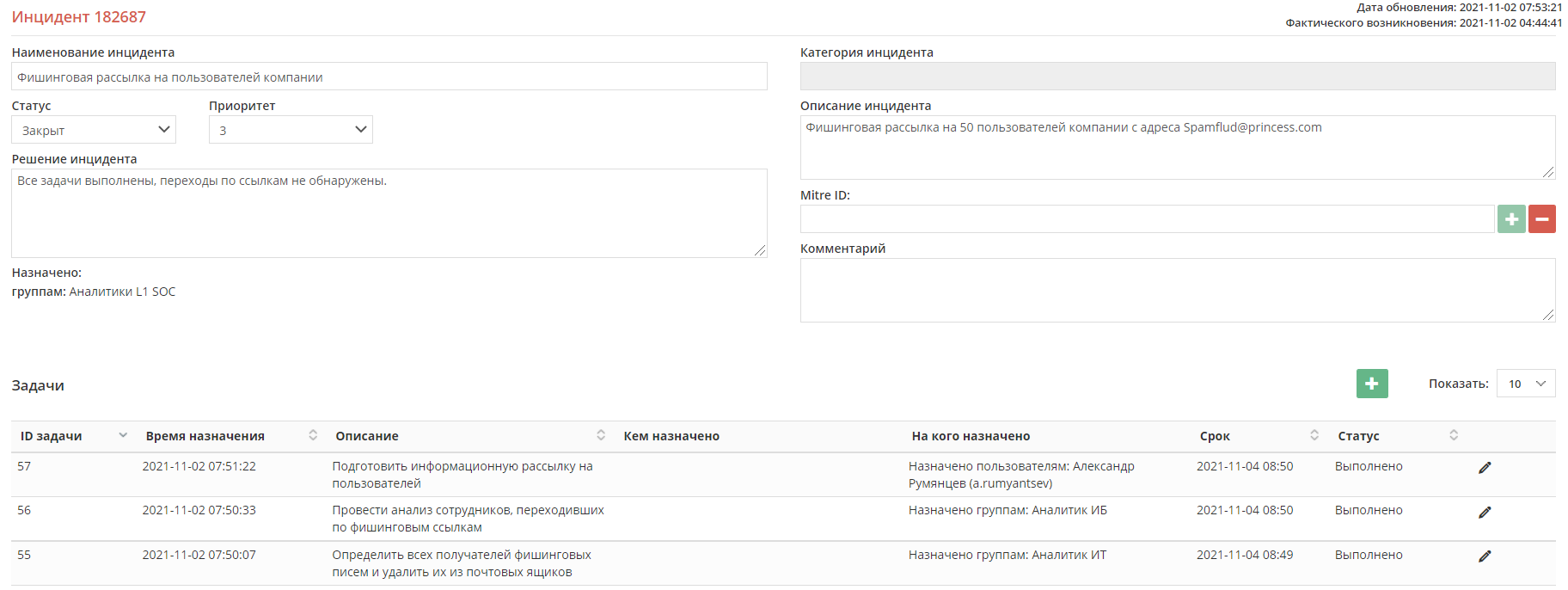Image resolution: width=1568 pixels, height=590 pixels.
Task: Focus the Описание инцидента textarea
Action: coord(1177,147)
